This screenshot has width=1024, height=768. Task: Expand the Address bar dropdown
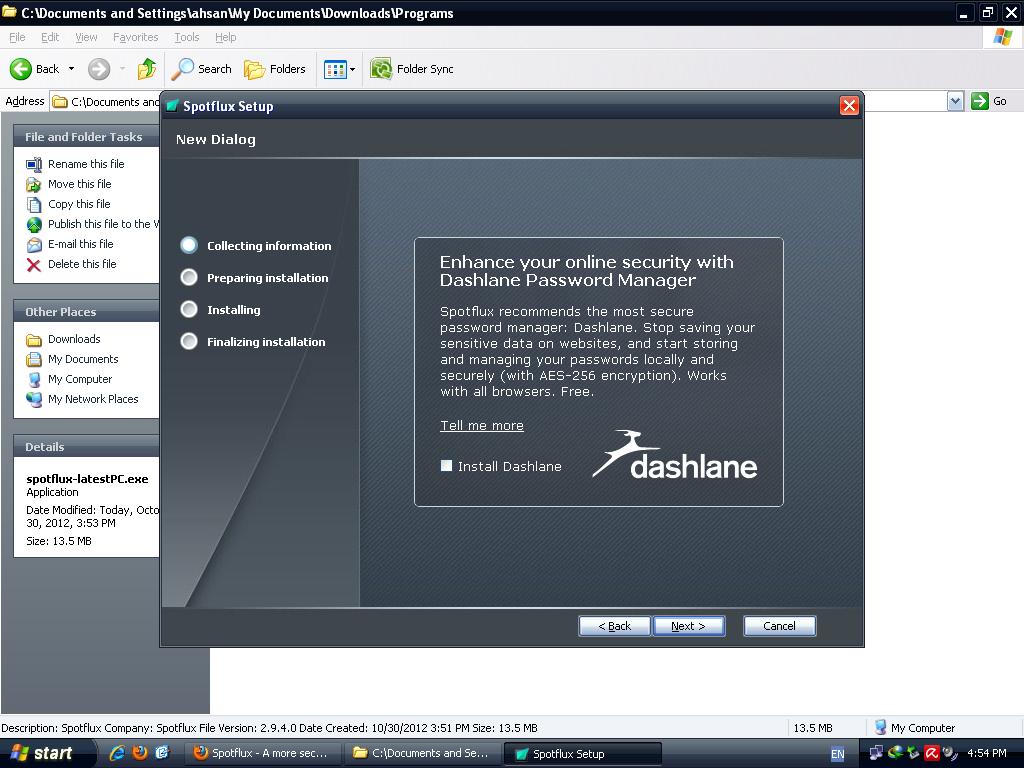pyautogui.click(x=955, y=101)
